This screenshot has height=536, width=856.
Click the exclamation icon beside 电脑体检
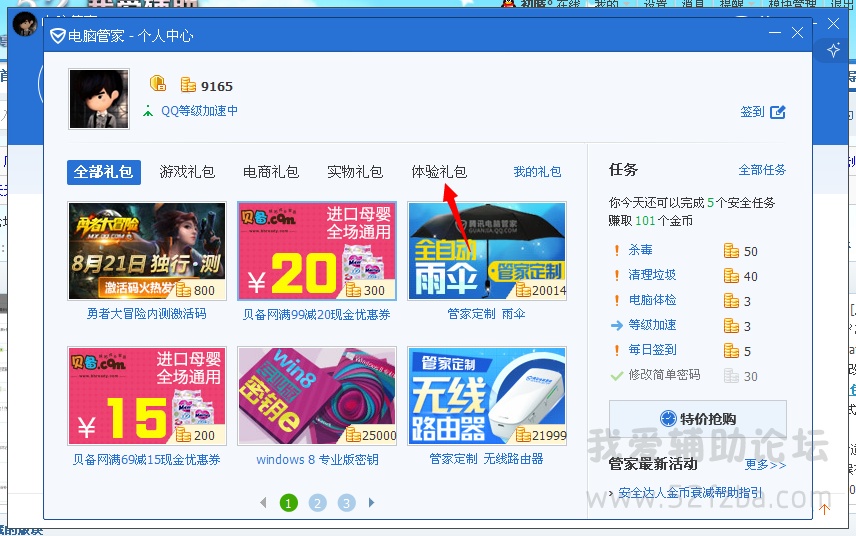(x=617, y=300)
